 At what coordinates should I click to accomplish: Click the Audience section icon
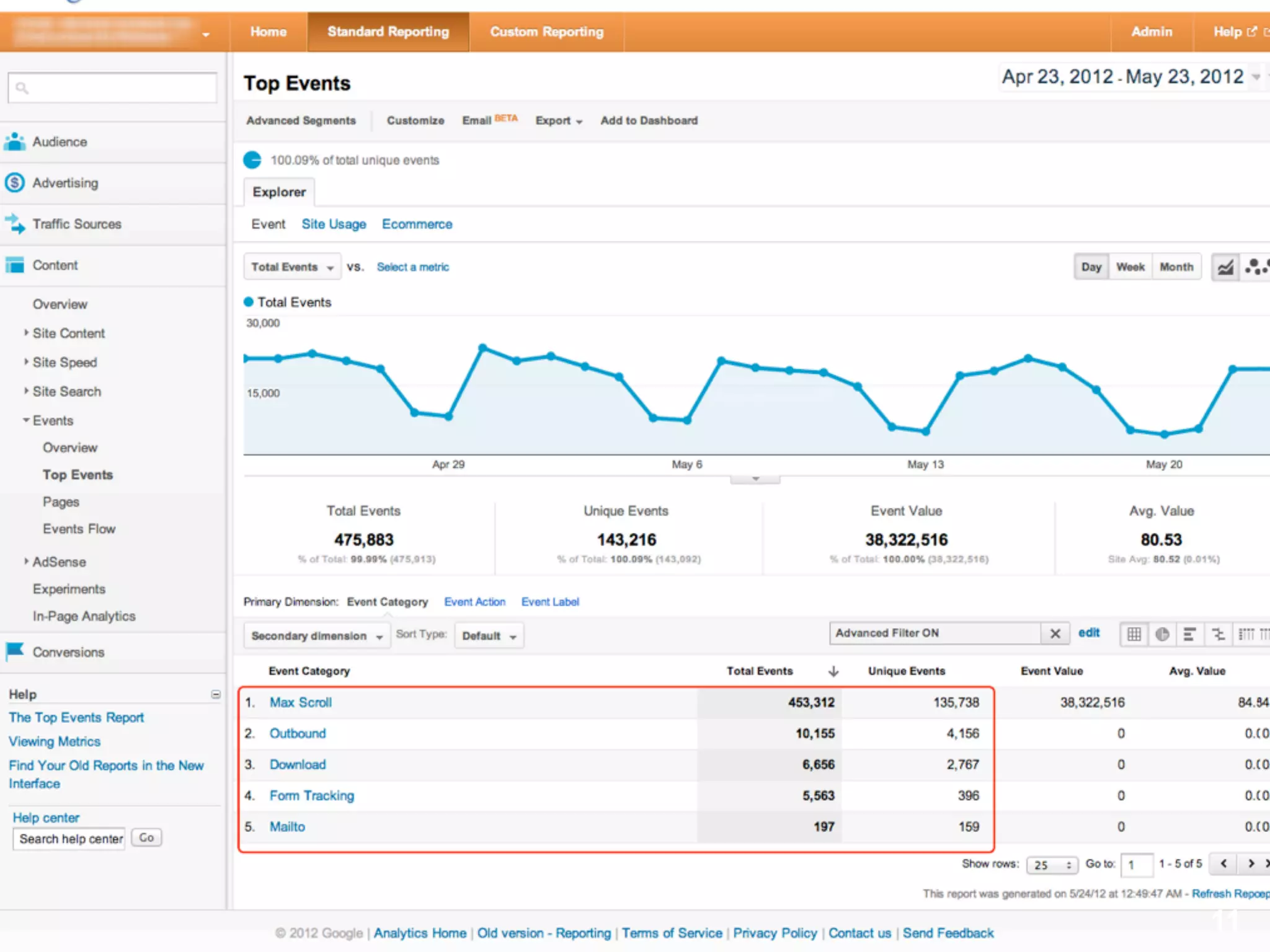(15, 142)
